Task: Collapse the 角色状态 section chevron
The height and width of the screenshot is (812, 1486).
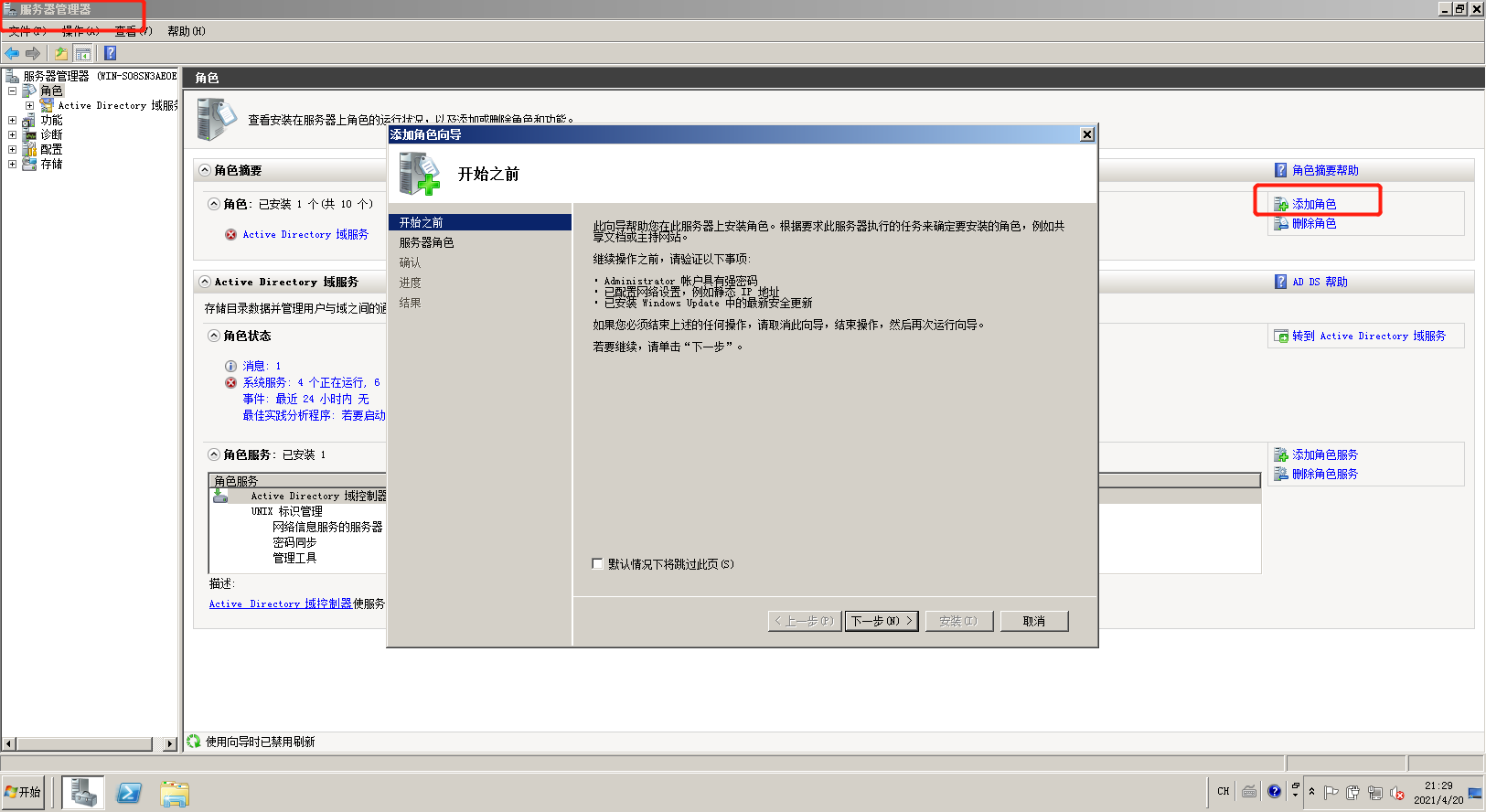Action: click(x=214, y=337)
